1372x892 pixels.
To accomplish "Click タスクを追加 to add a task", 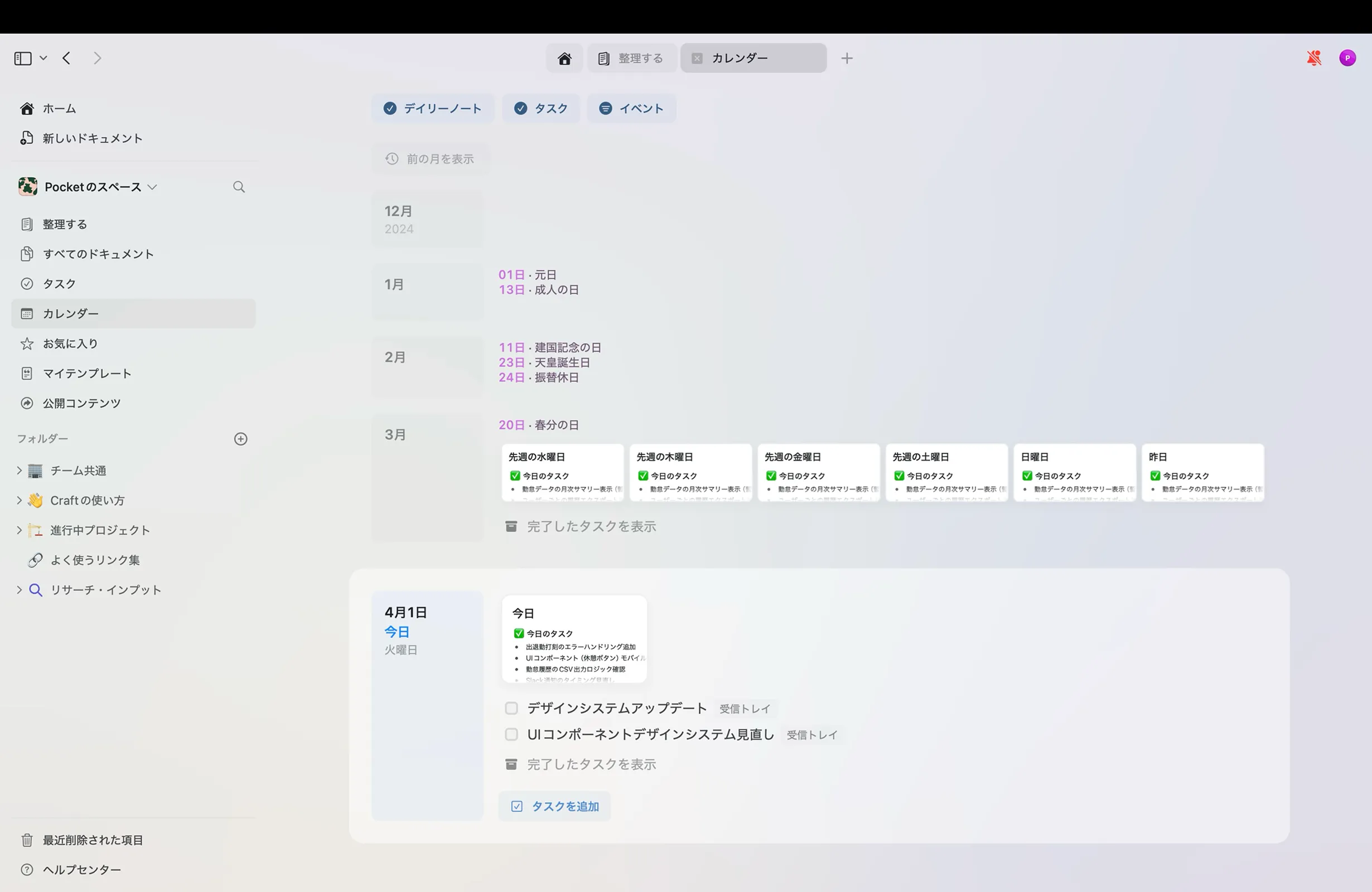I will [554, 806].
